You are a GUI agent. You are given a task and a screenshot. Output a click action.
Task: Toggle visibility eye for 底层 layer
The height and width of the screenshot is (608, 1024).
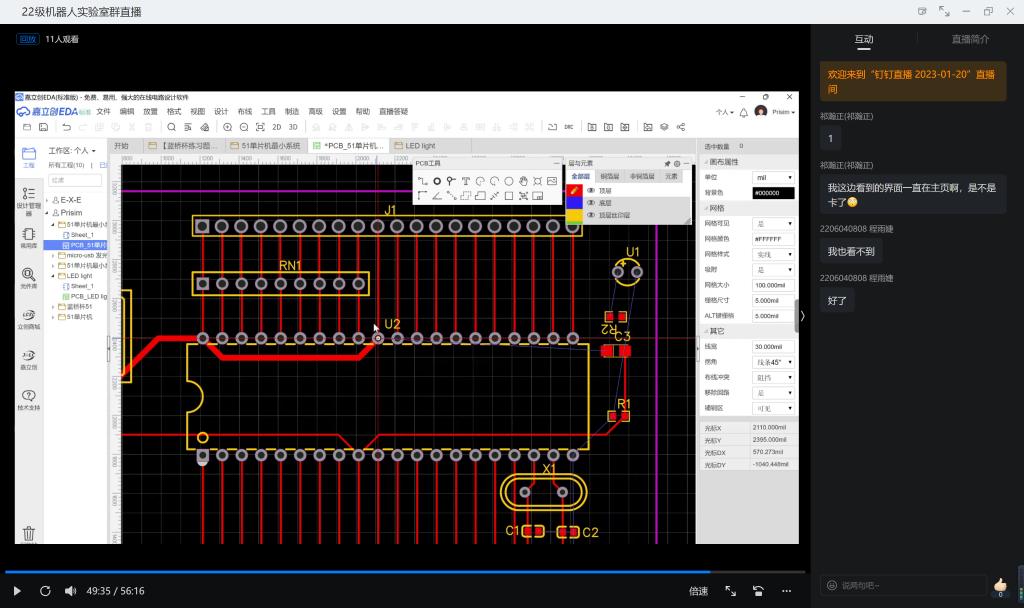pyautogui.click(x=591, y=203)
